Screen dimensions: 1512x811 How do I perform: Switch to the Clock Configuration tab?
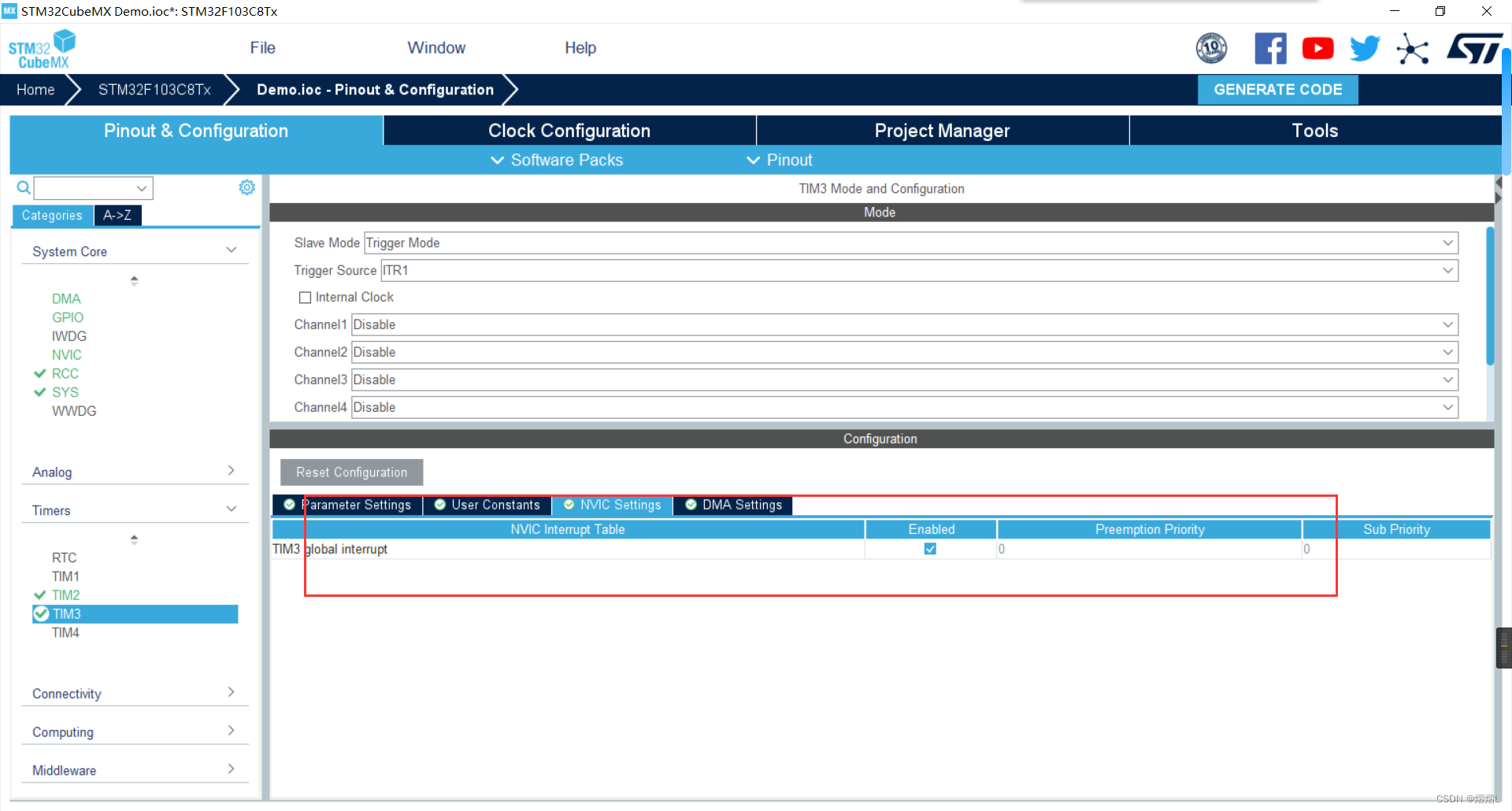click(569, 131)
